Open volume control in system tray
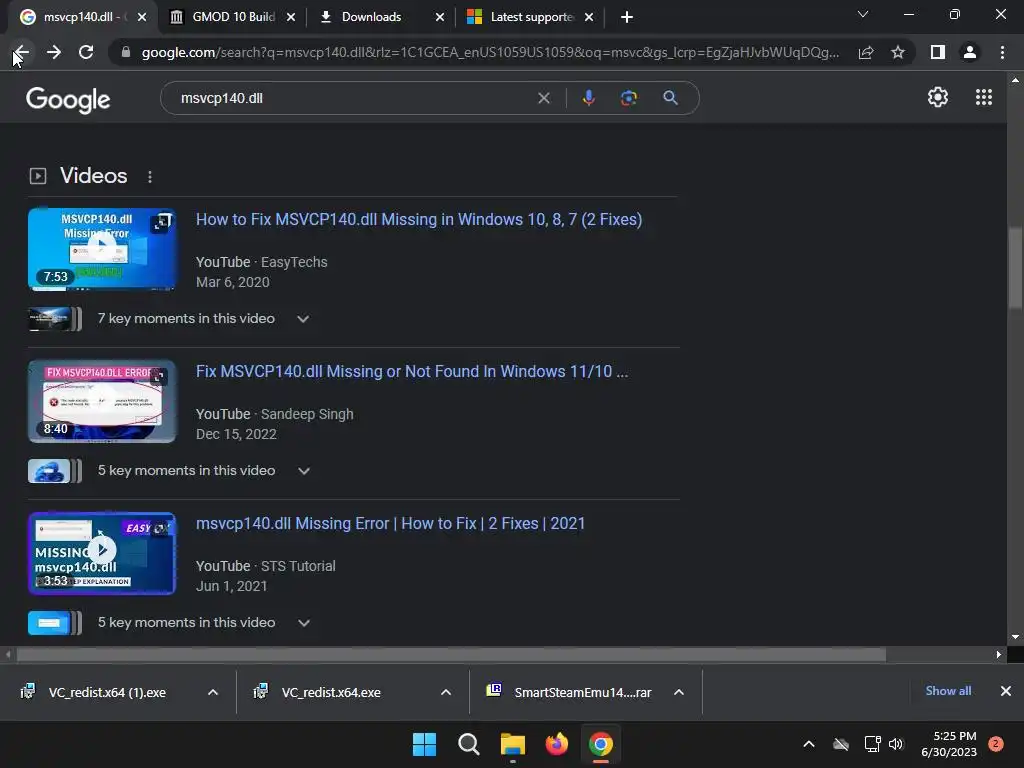 [896, 744]
